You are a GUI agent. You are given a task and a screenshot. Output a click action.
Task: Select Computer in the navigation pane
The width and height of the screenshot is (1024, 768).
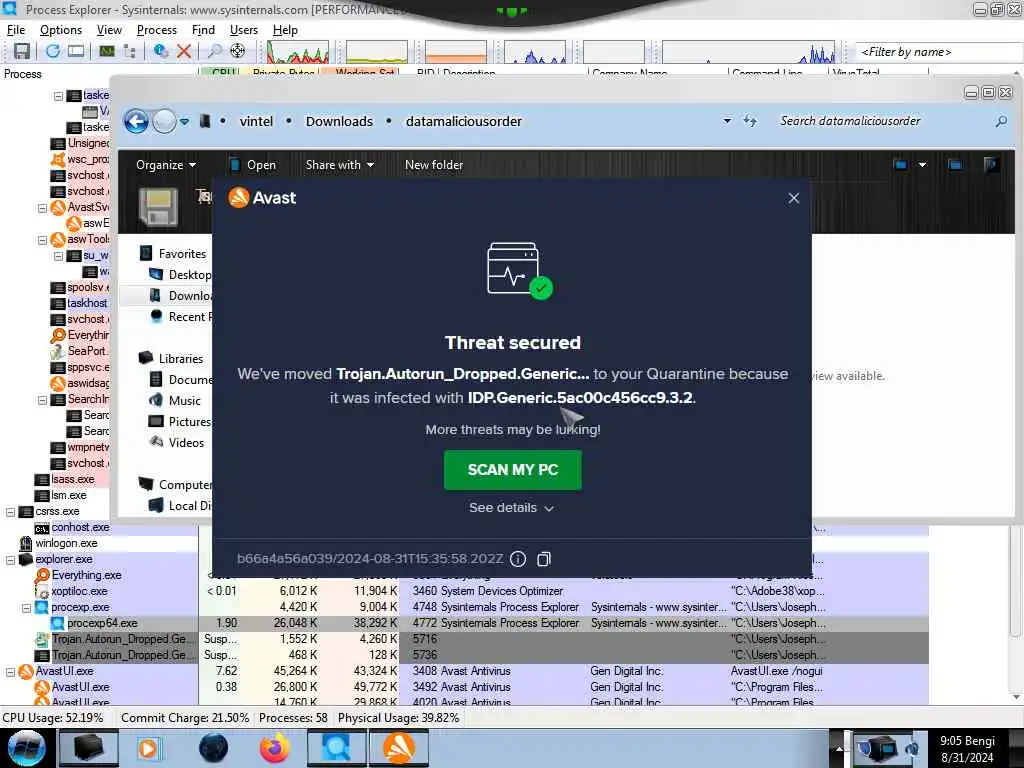tap(175, 485)
